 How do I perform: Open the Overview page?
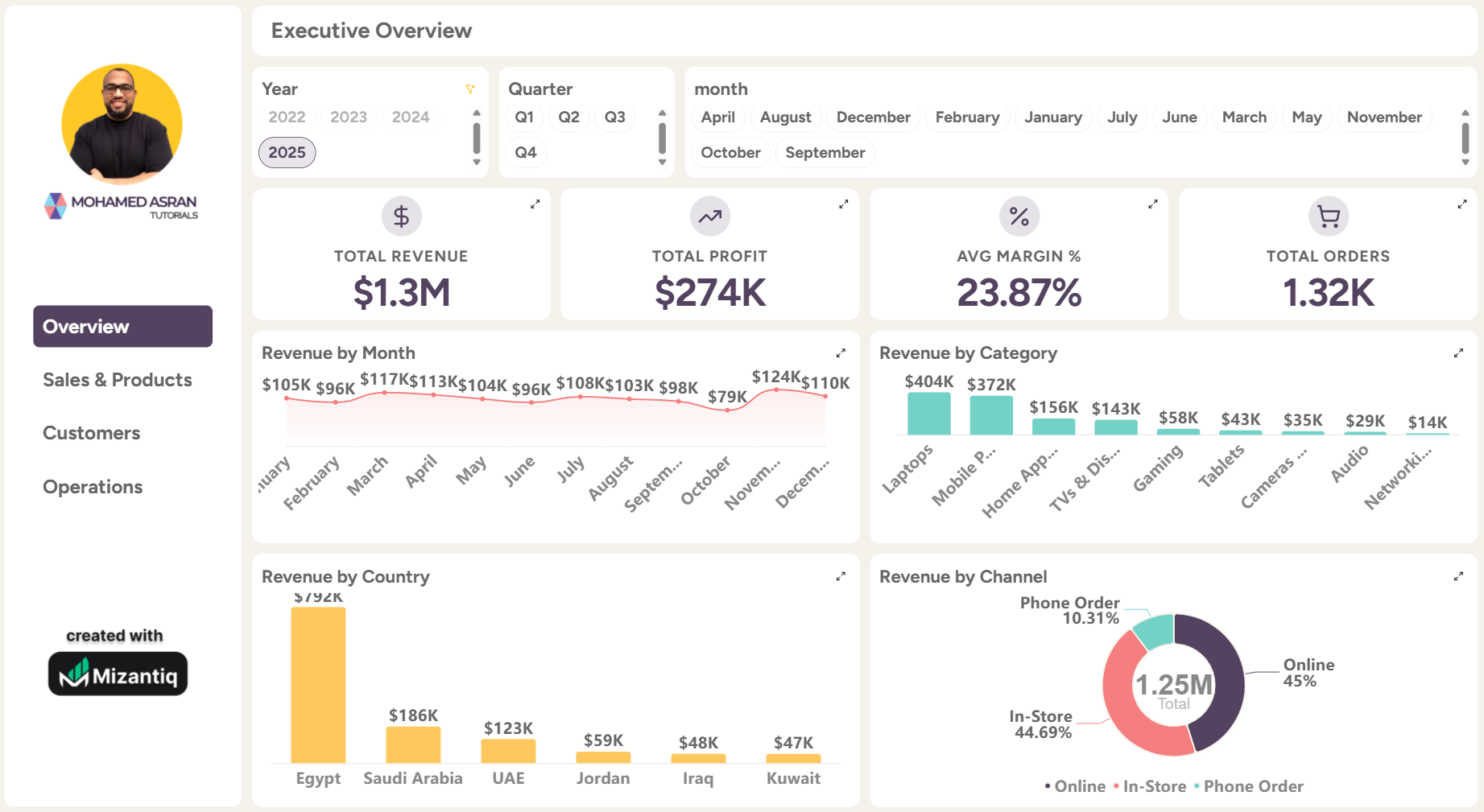click(122, 326)
